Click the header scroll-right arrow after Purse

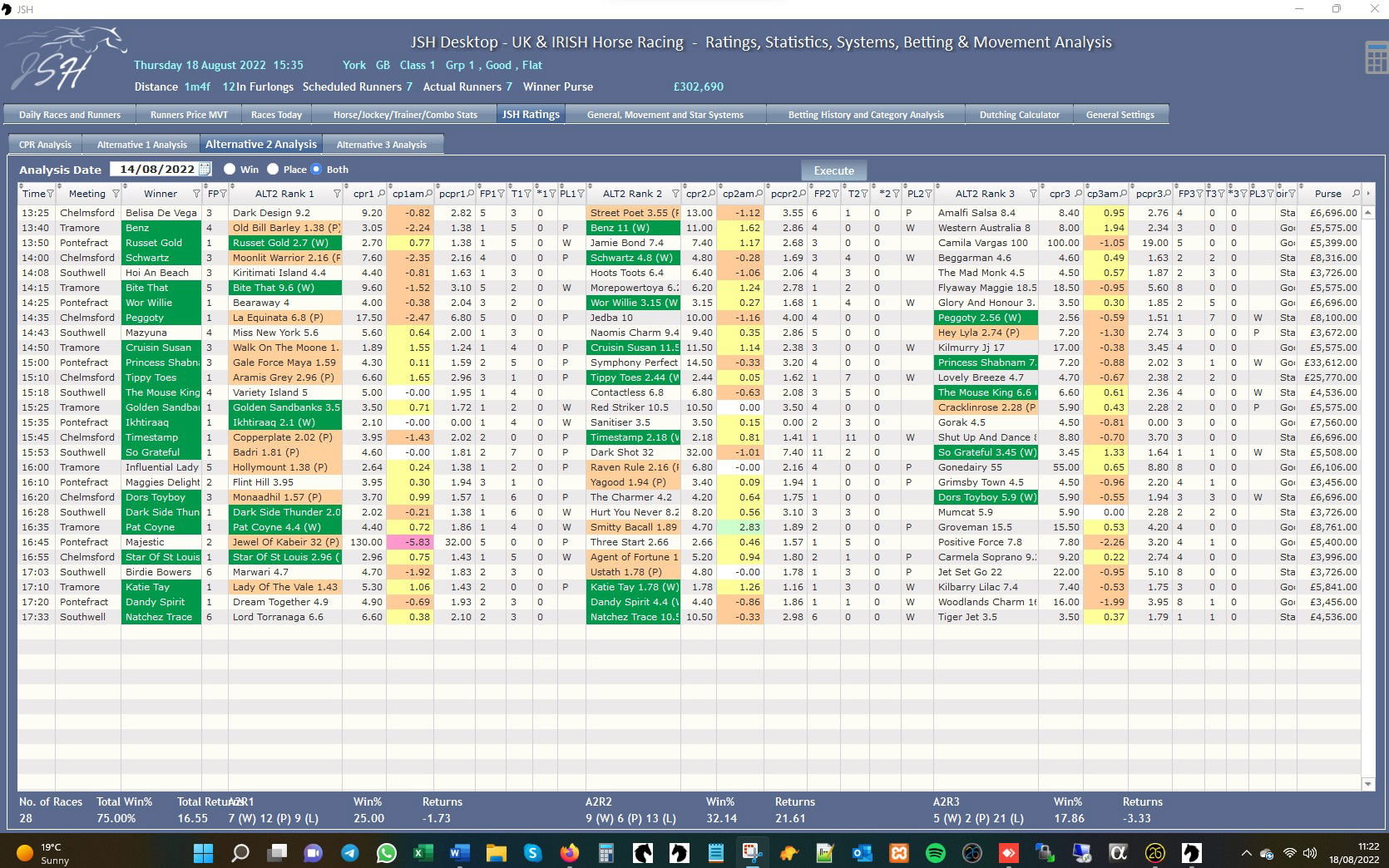click(x=1368, y=194)
